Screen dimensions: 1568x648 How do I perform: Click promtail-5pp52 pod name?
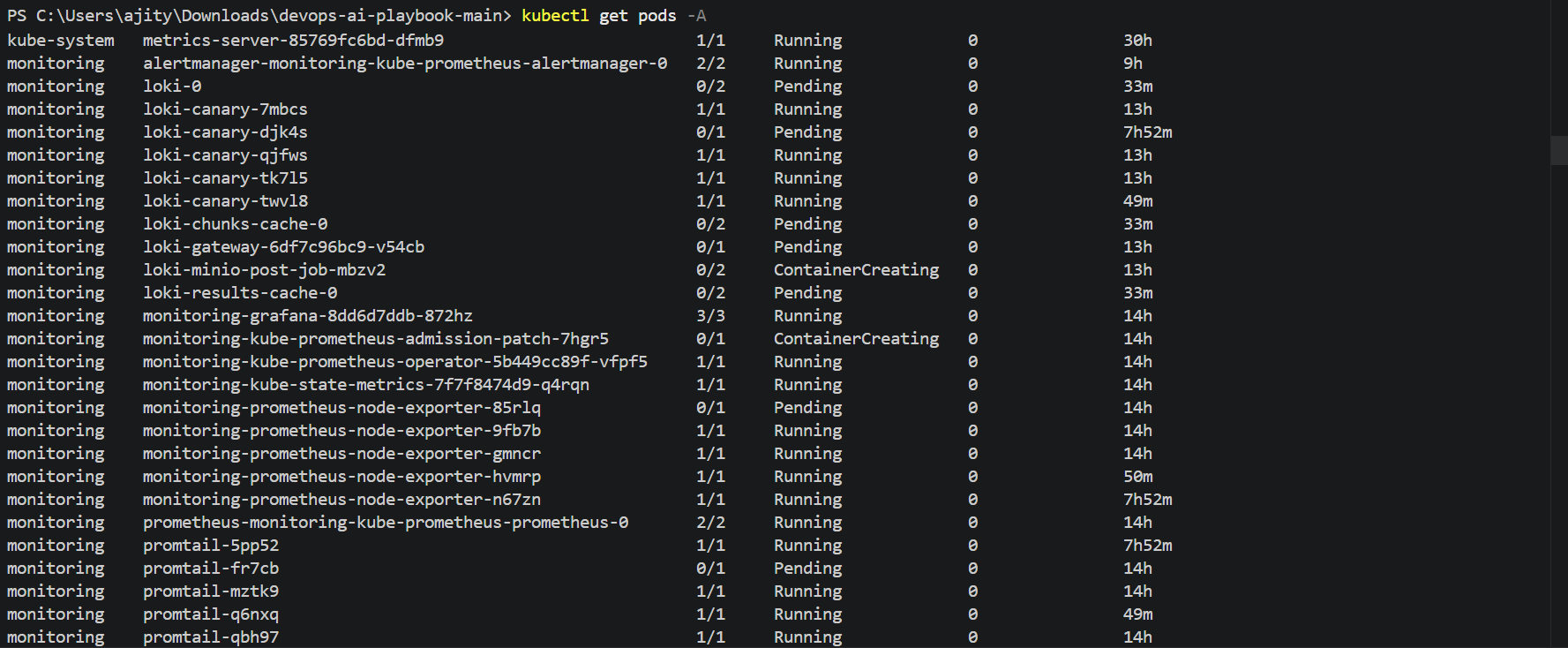(211, 546)
